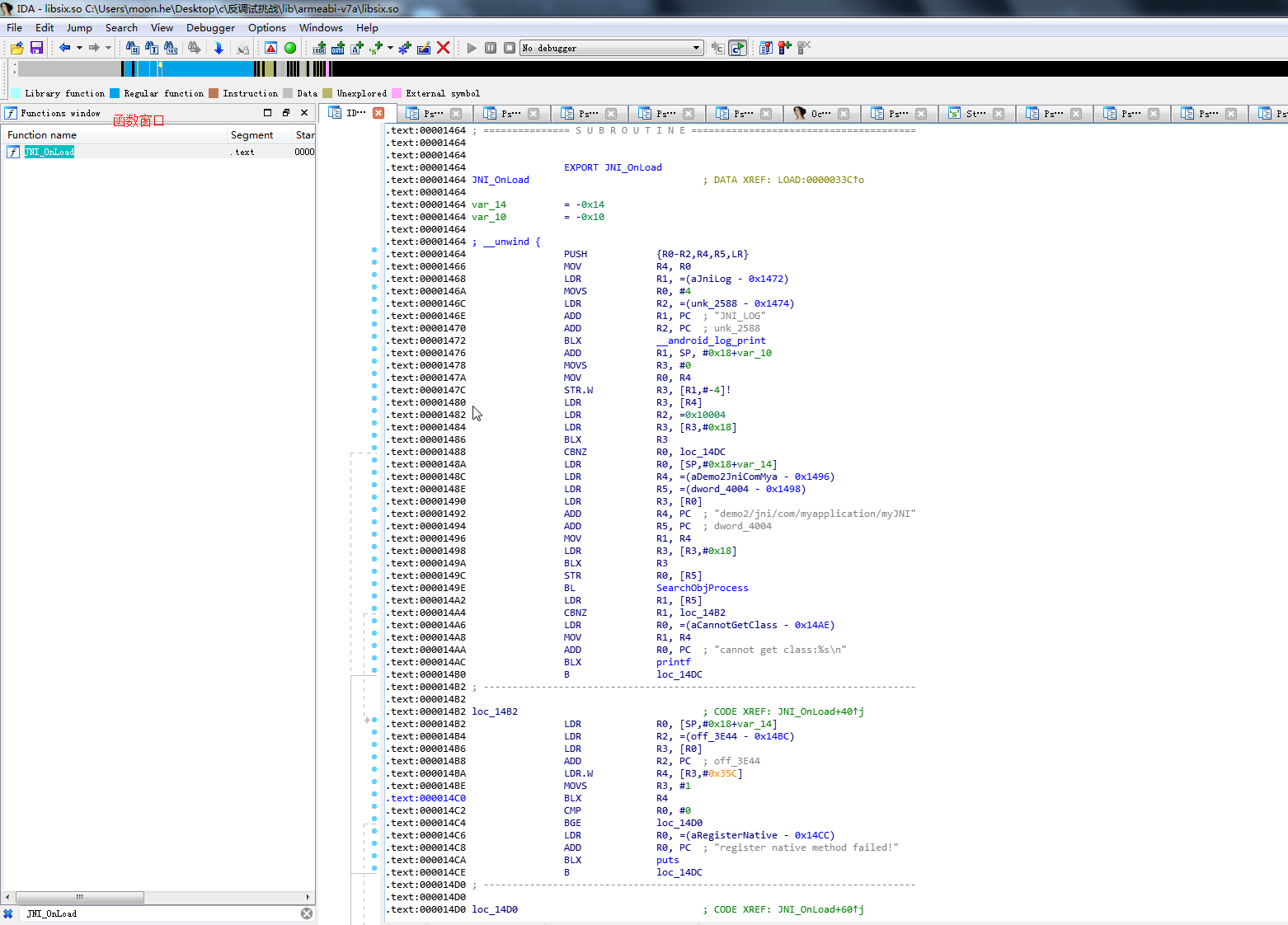Open a file with the folder icon

[16, 48]
